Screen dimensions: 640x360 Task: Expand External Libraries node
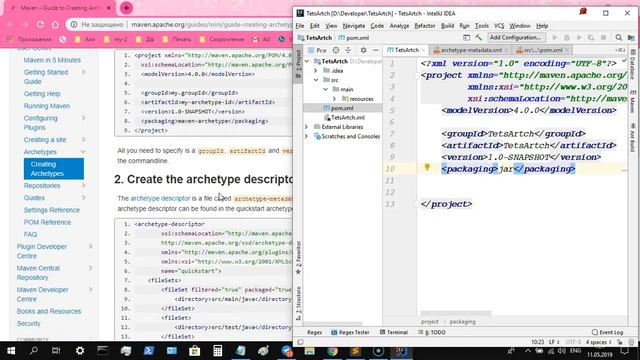pyautogui.click(x=307, y=127)
